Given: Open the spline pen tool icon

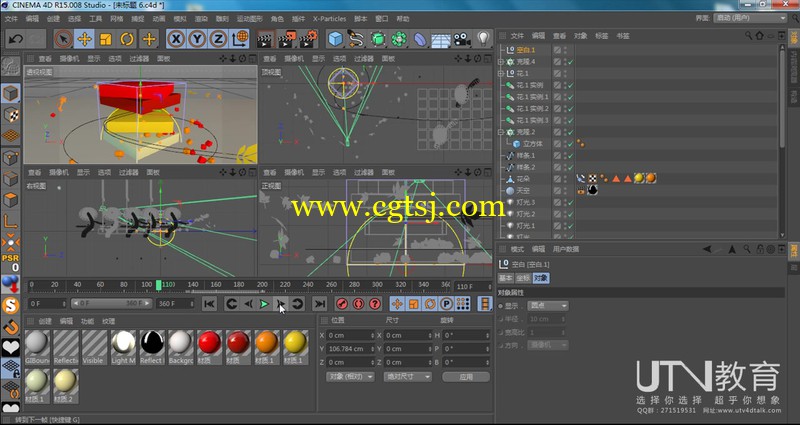Looking at the screenshot, I should [356, 39].
